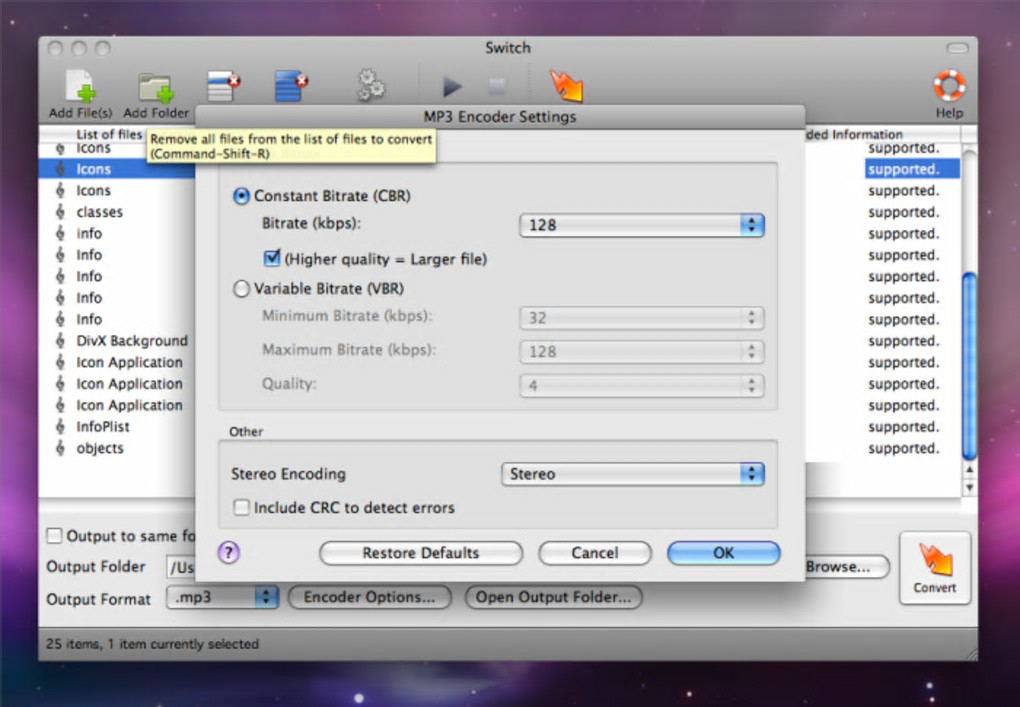
Task: Click the large Convert button at bottom right
Action: pyautogui.click(x=935, y=568)
